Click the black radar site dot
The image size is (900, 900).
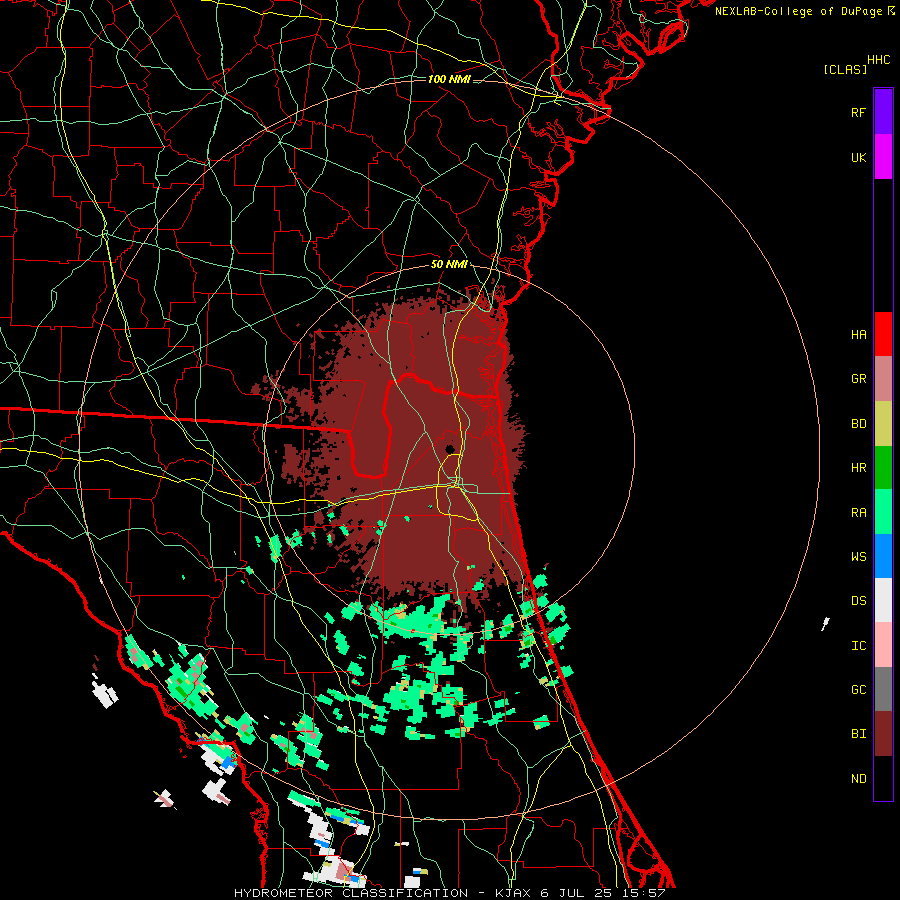[x=450, y=449]
